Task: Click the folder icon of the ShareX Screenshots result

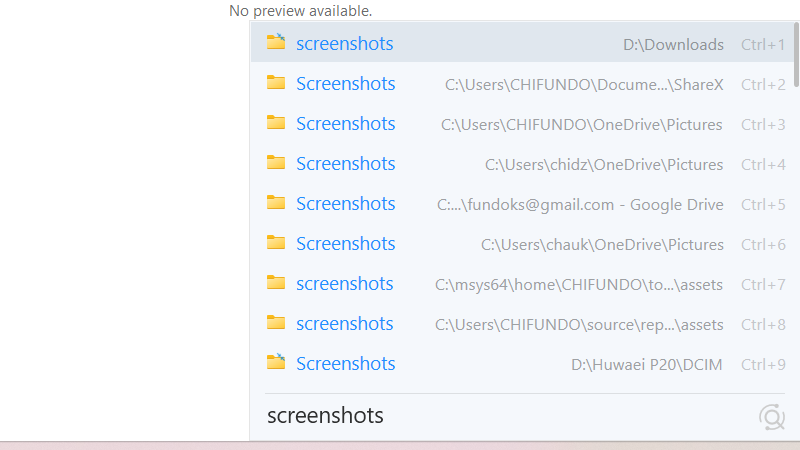Action: [276, 83]
